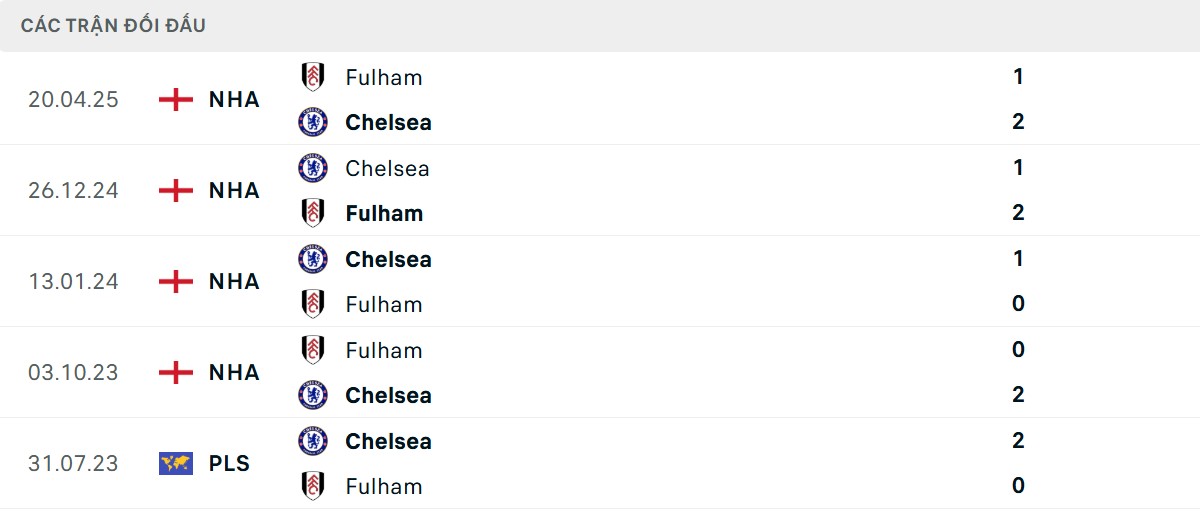Open NHA league label for 13.01.24 match
Screen dimensions: 1200x517
[x=234, y=282]
